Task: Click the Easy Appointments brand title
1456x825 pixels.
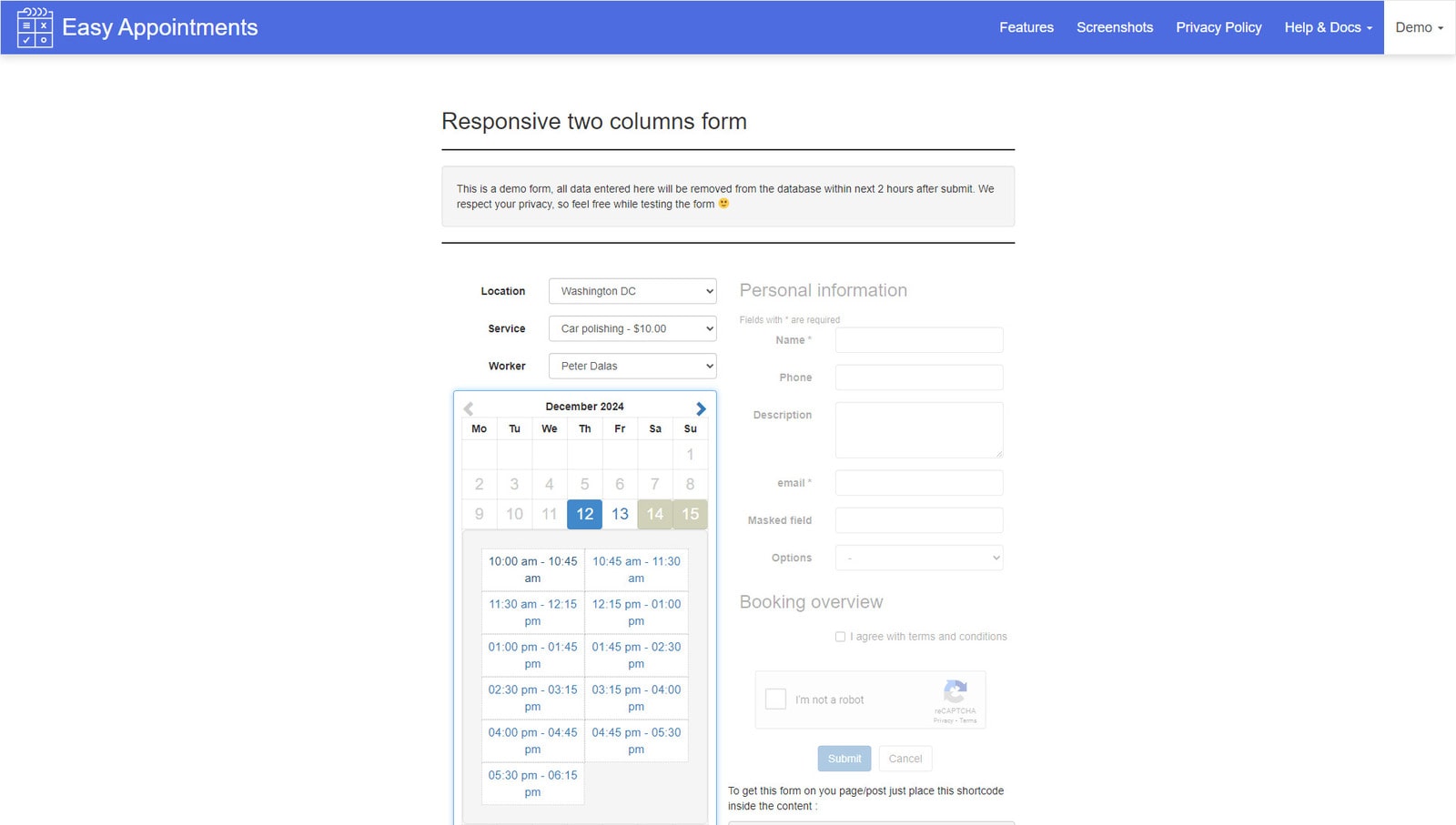Action: 160,27
